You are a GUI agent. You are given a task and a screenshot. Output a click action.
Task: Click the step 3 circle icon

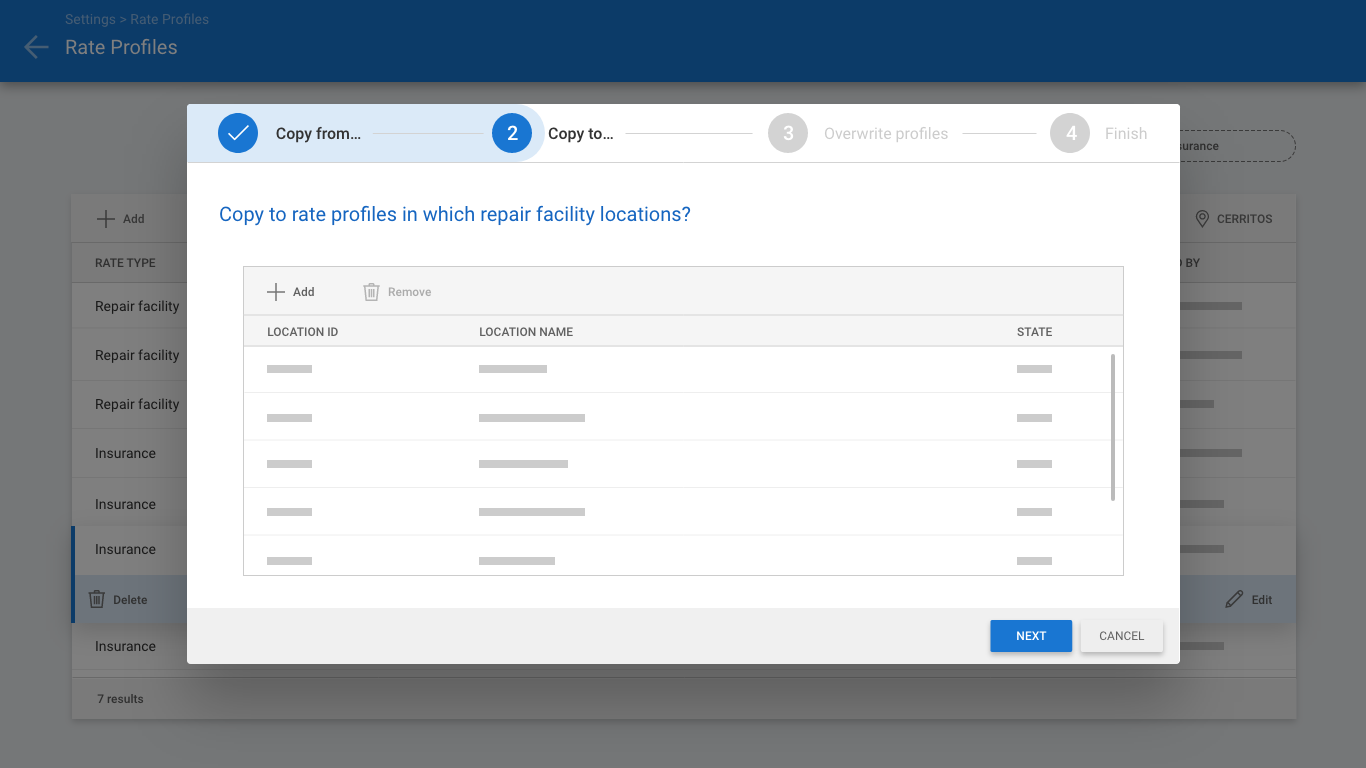tap(788, 133)
